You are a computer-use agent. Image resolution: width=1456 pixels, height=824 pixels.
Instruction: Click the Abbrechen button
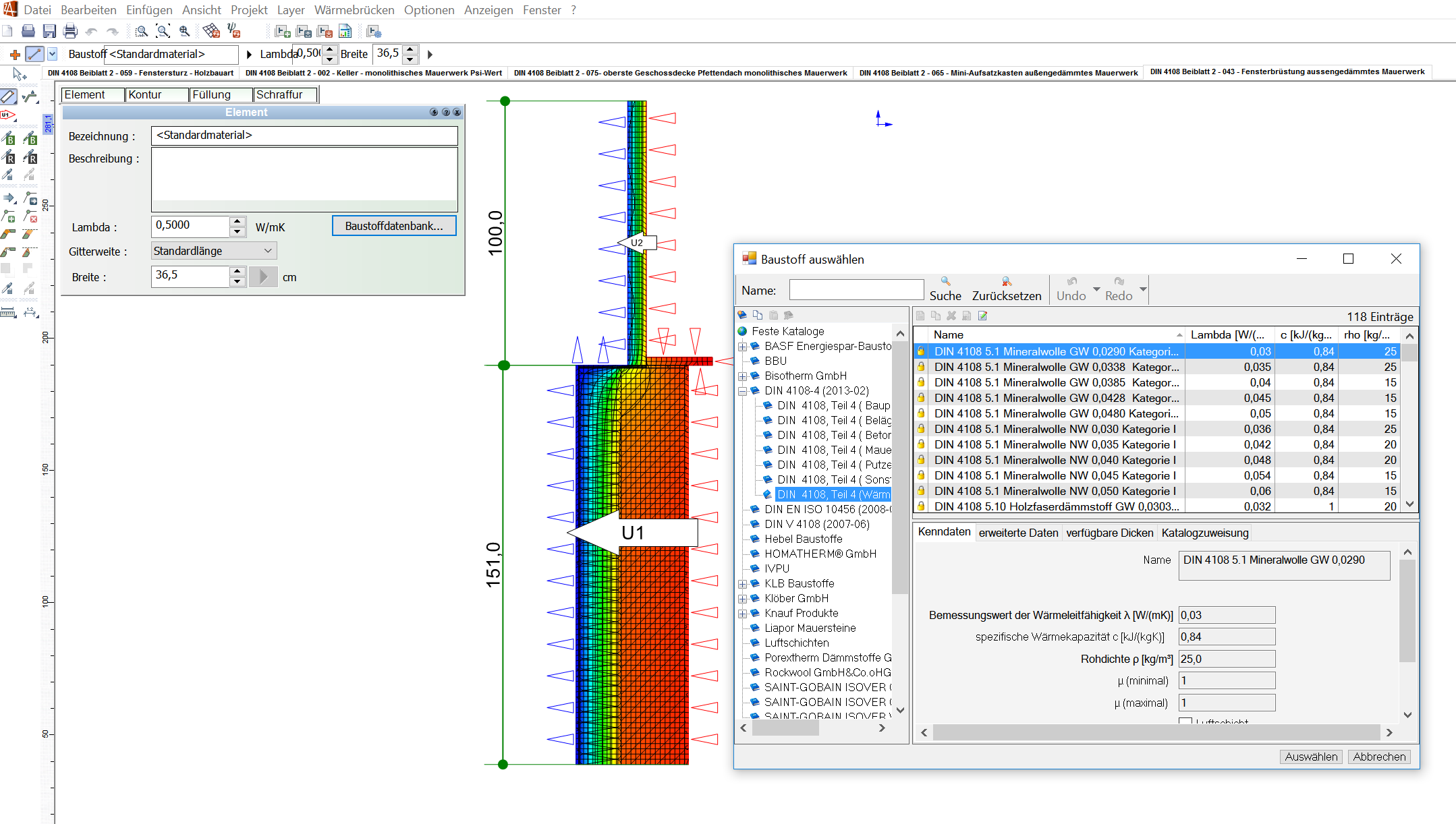[x=1379, y=757]
